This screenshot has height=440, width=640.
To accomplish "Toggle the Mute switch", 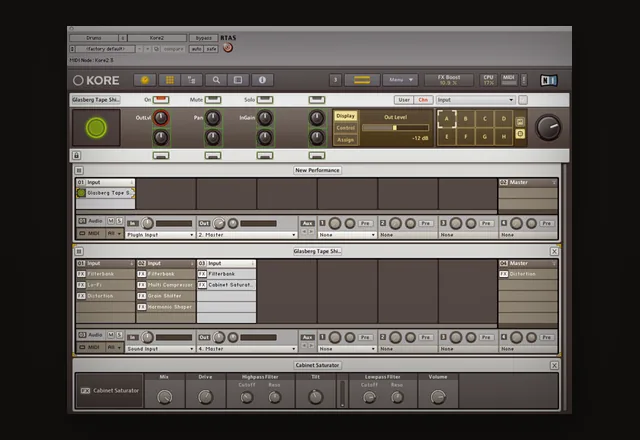I will coord(213,100).
